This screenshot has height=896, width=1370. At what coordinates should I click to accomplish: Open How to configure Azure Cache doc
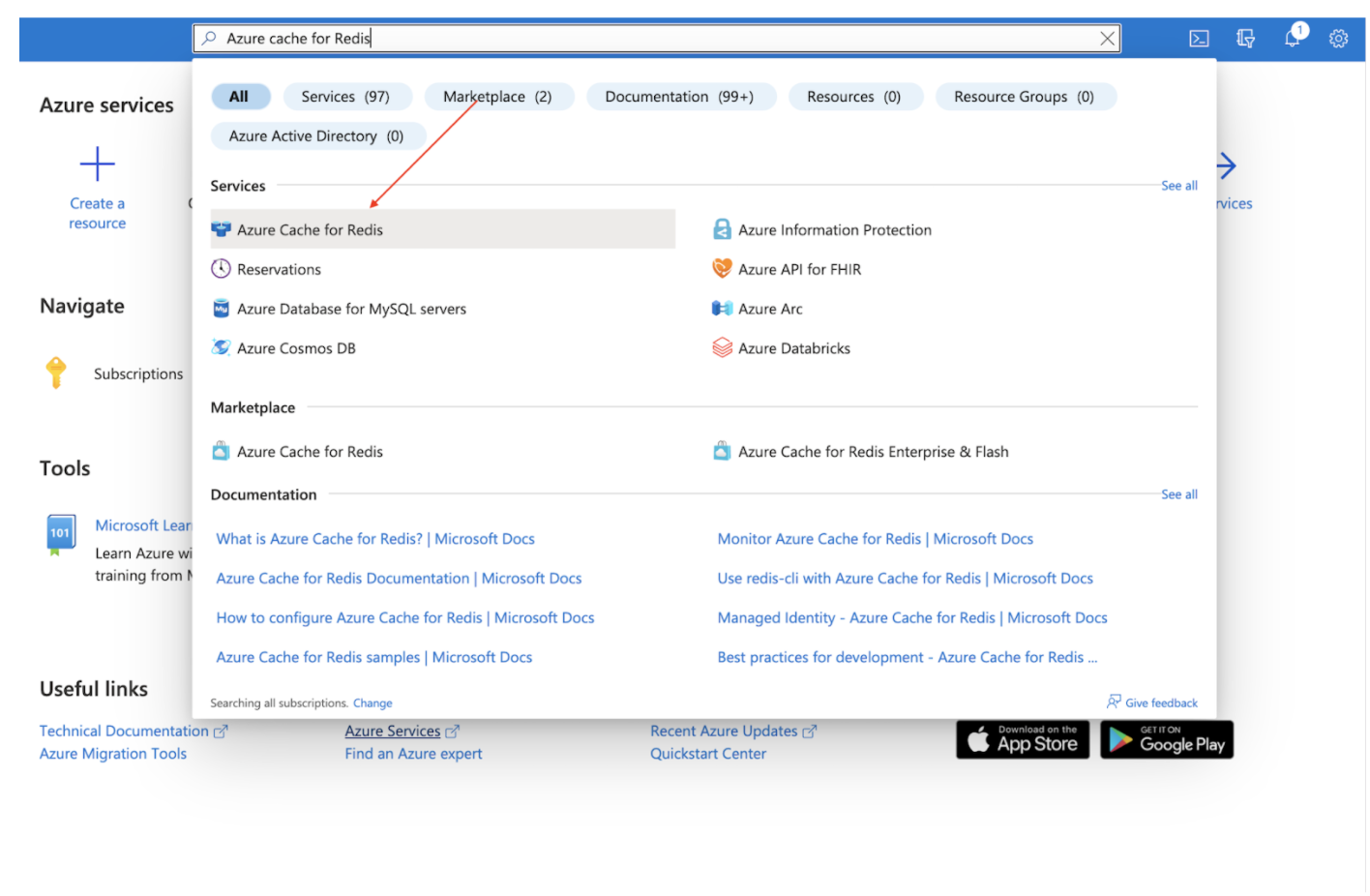point(405,618)
